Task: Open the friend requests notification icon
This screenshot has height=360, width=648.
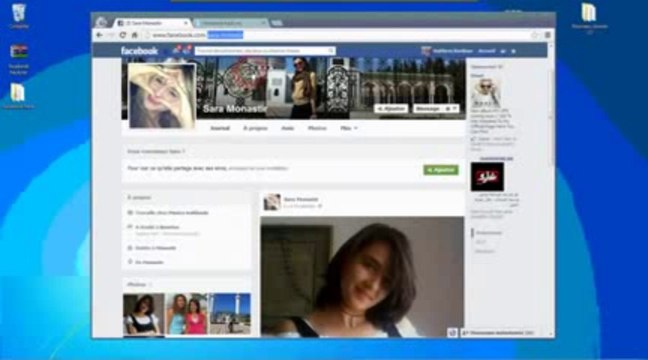Action: [x=176, y=50]
